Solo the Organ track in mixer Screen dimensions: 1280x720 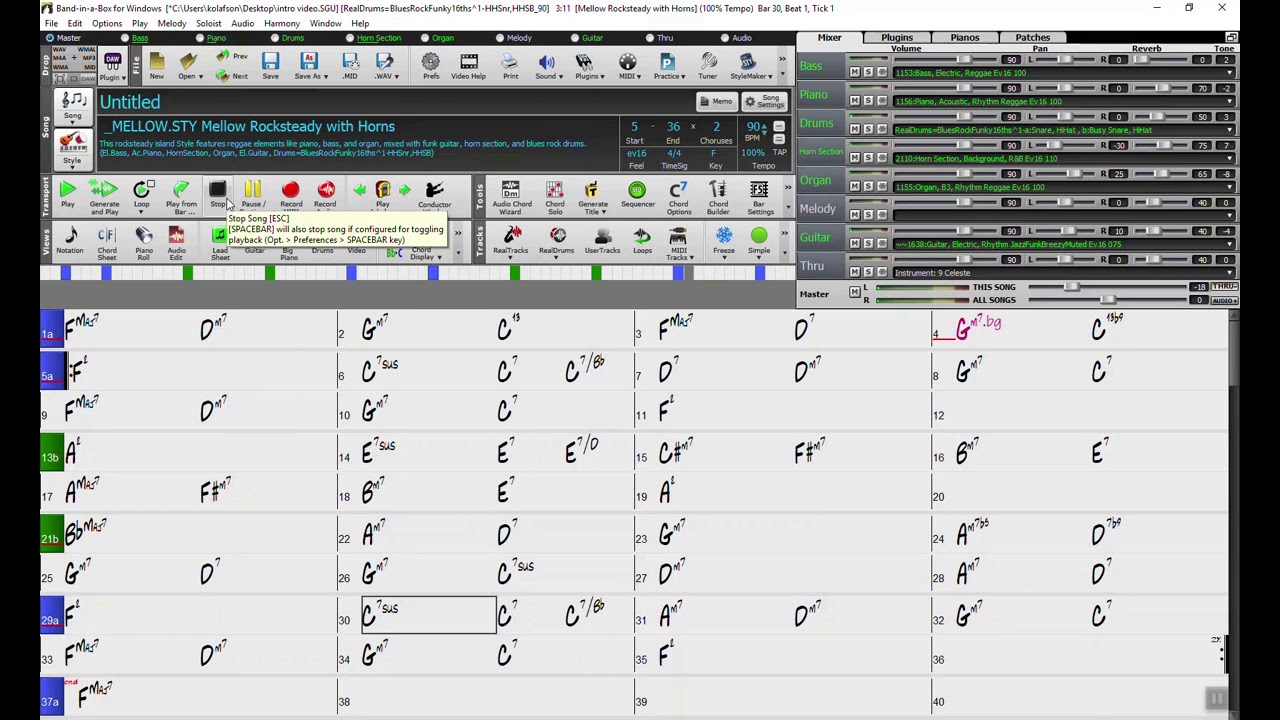pos(868,186)
